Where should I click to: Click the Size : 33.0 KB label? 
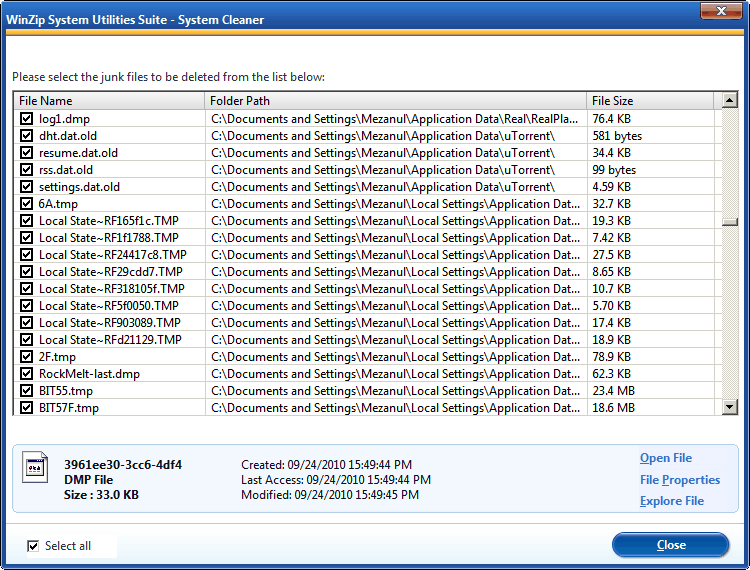(x=101, y=494)
